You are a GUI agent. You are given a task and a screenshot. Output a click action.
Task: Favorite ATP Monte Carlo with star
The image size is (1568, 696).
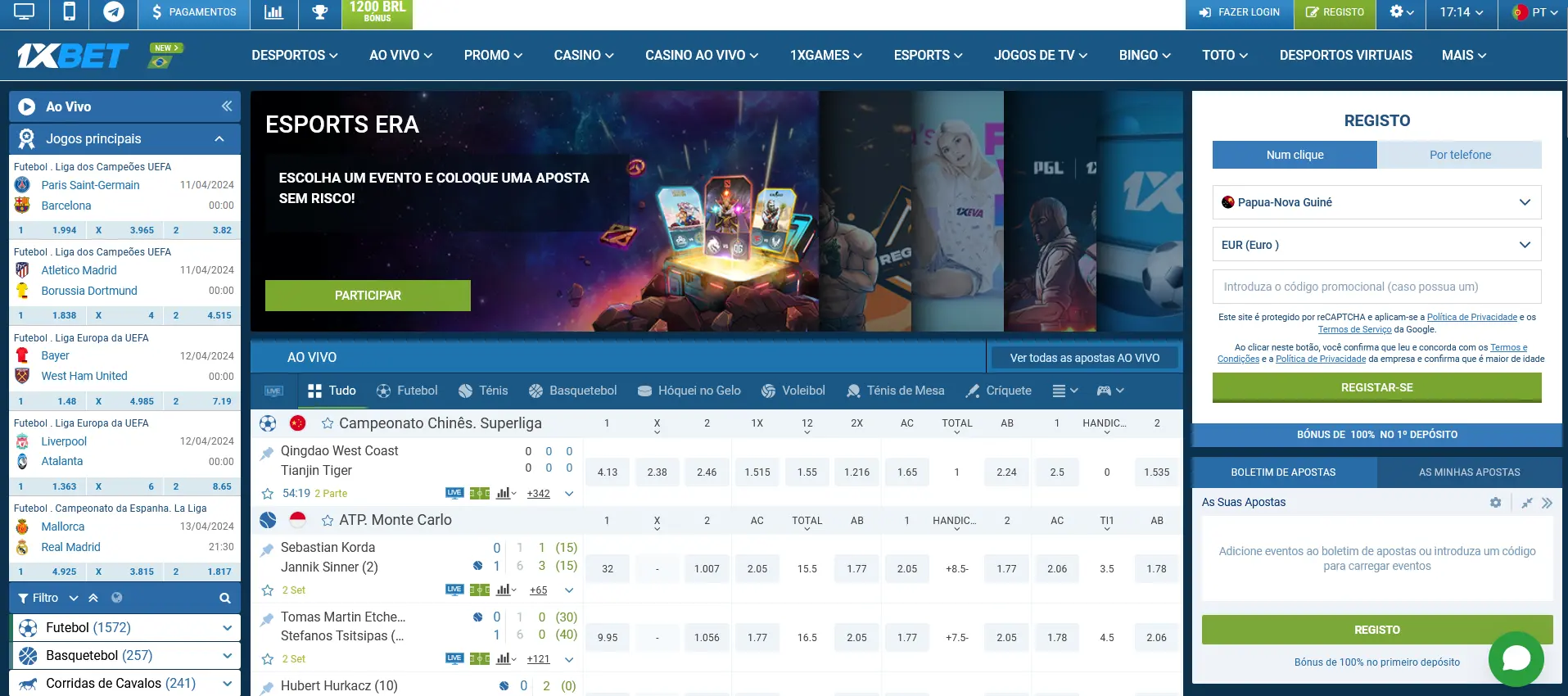328,521
